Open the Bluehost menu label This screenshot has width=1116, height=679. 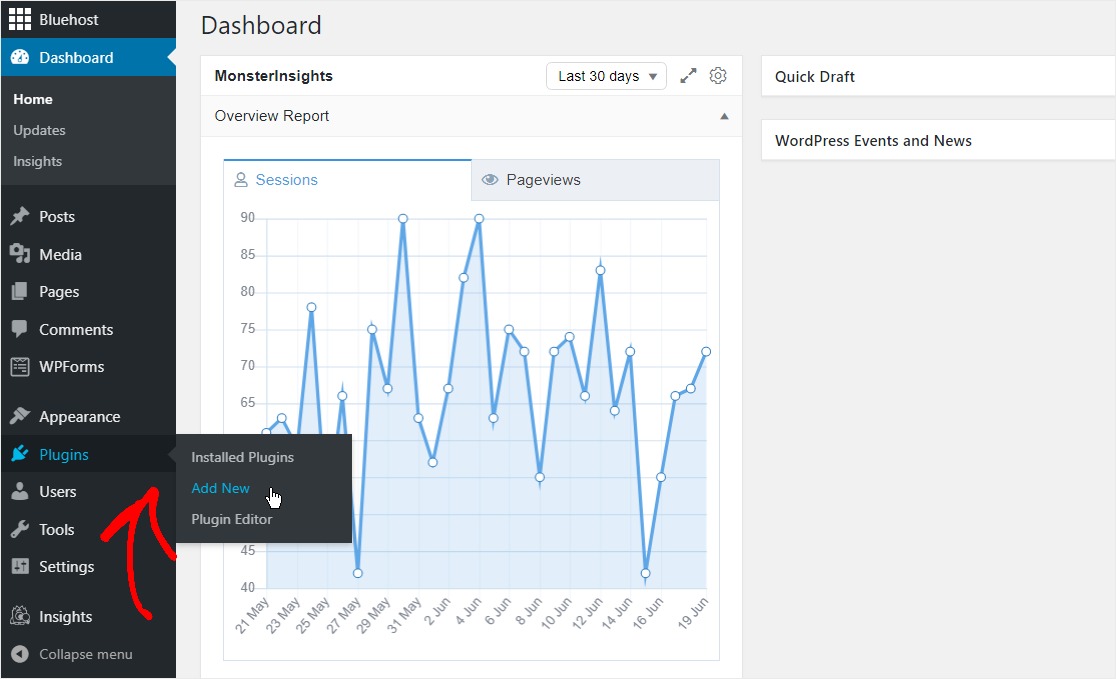69,20
